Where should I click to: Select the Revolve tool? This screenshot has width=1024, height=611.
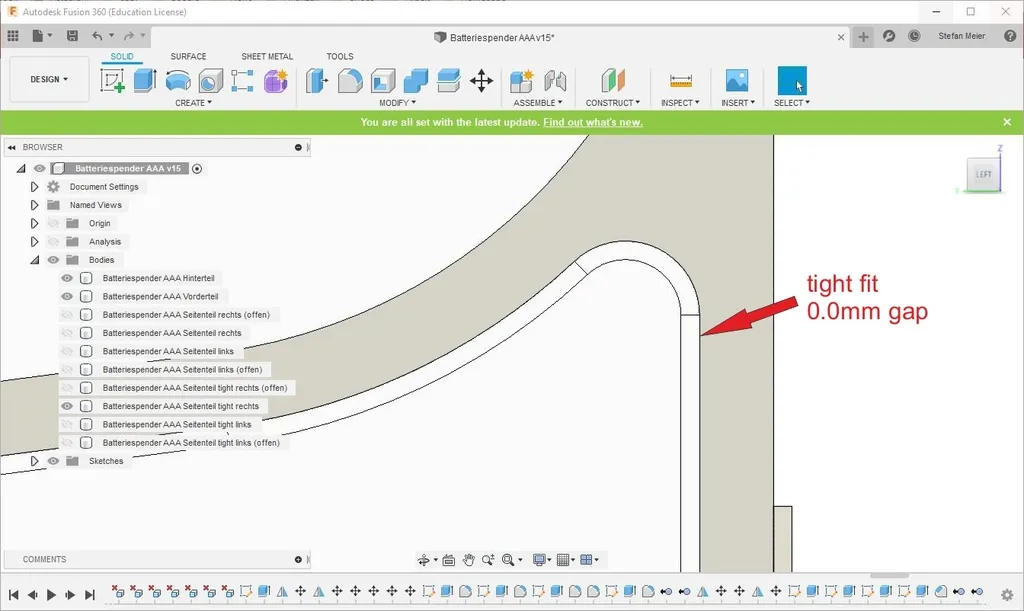(x=178, y=82)
